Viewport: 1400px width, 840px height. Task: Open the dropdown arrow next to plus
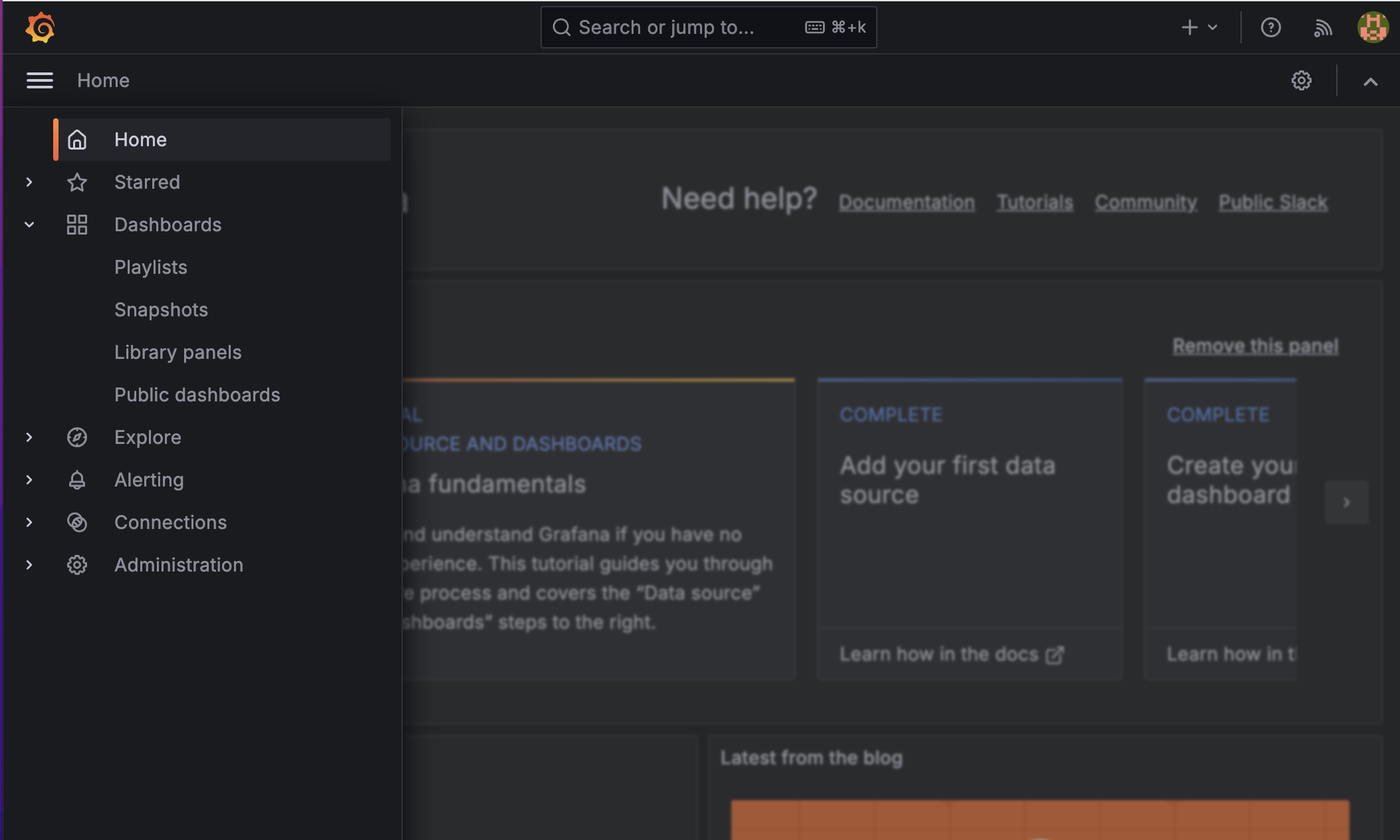tap(1213, 27)
